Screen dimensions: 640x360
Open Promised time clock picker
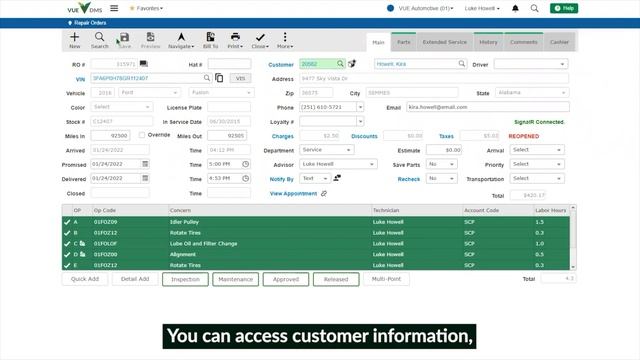coord(245,164)
